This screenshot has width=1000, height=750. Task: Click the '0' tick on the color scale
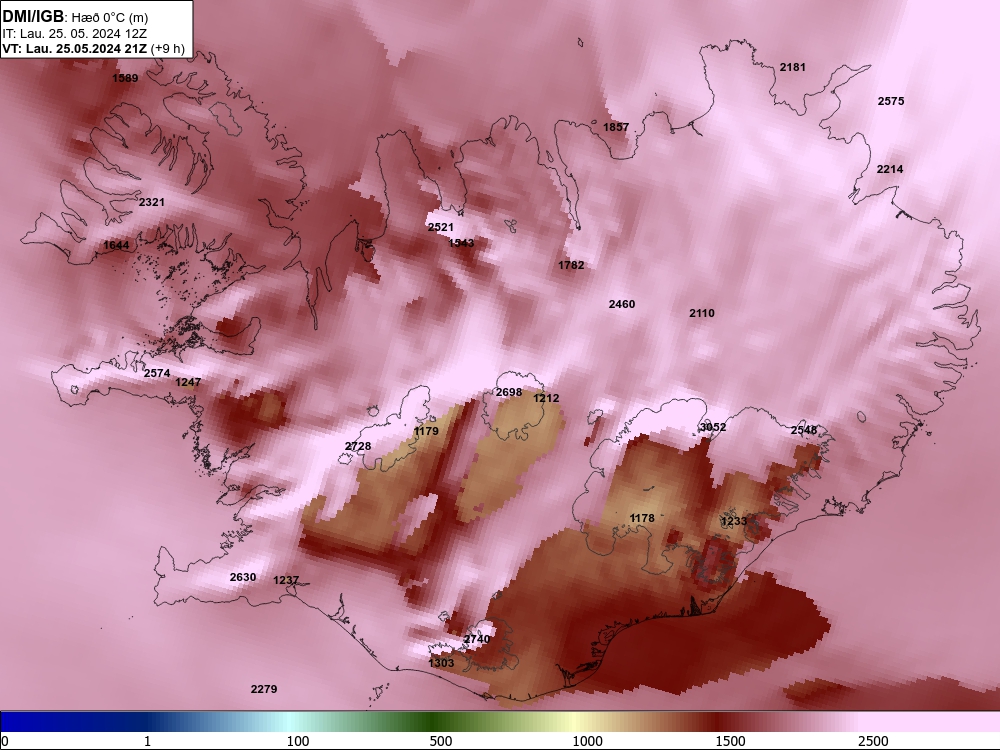pyautogui.click(x=5, y=741)
